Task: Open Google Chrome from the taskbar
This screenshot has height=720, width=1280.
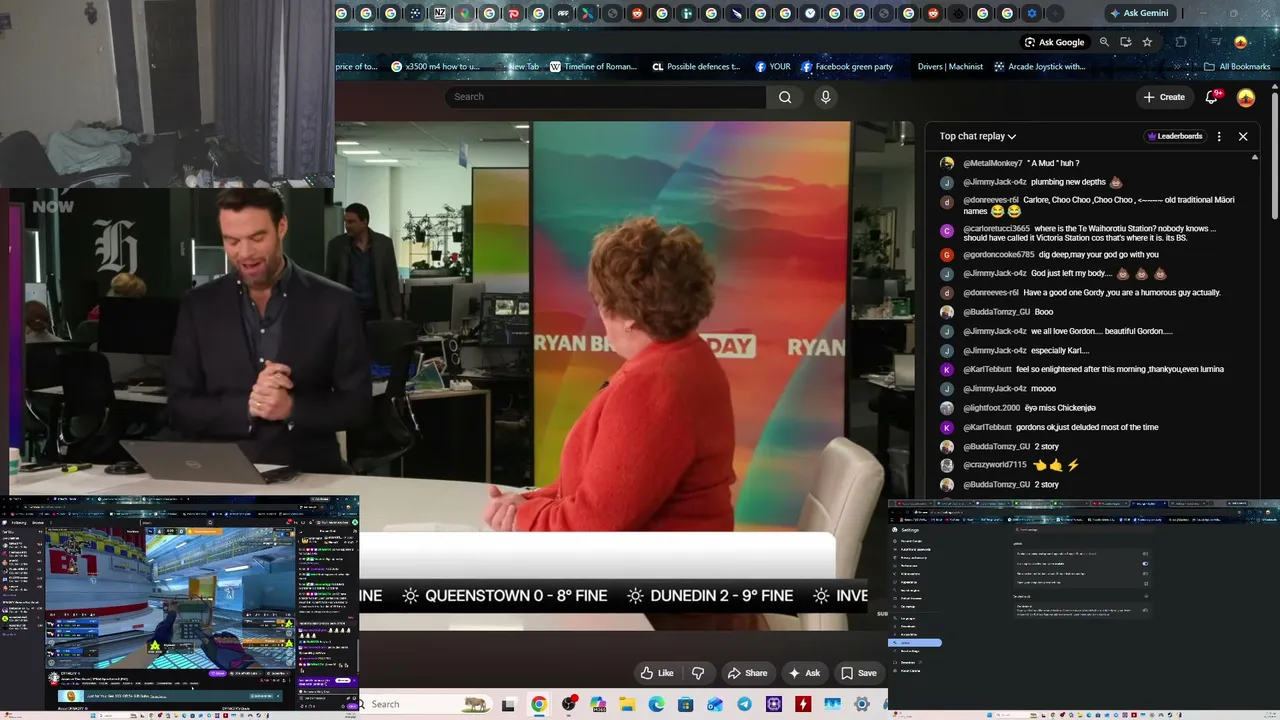Action: click(x=539, y=705)
